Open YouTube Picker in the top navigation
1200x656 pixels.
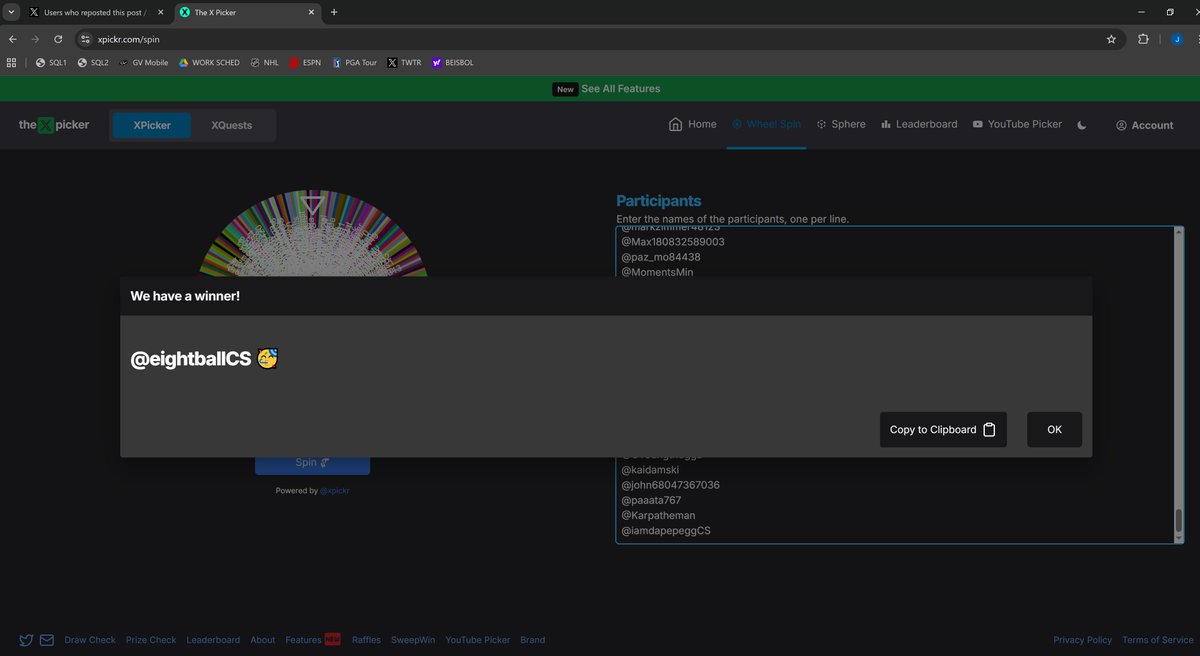click(1017, 125)
